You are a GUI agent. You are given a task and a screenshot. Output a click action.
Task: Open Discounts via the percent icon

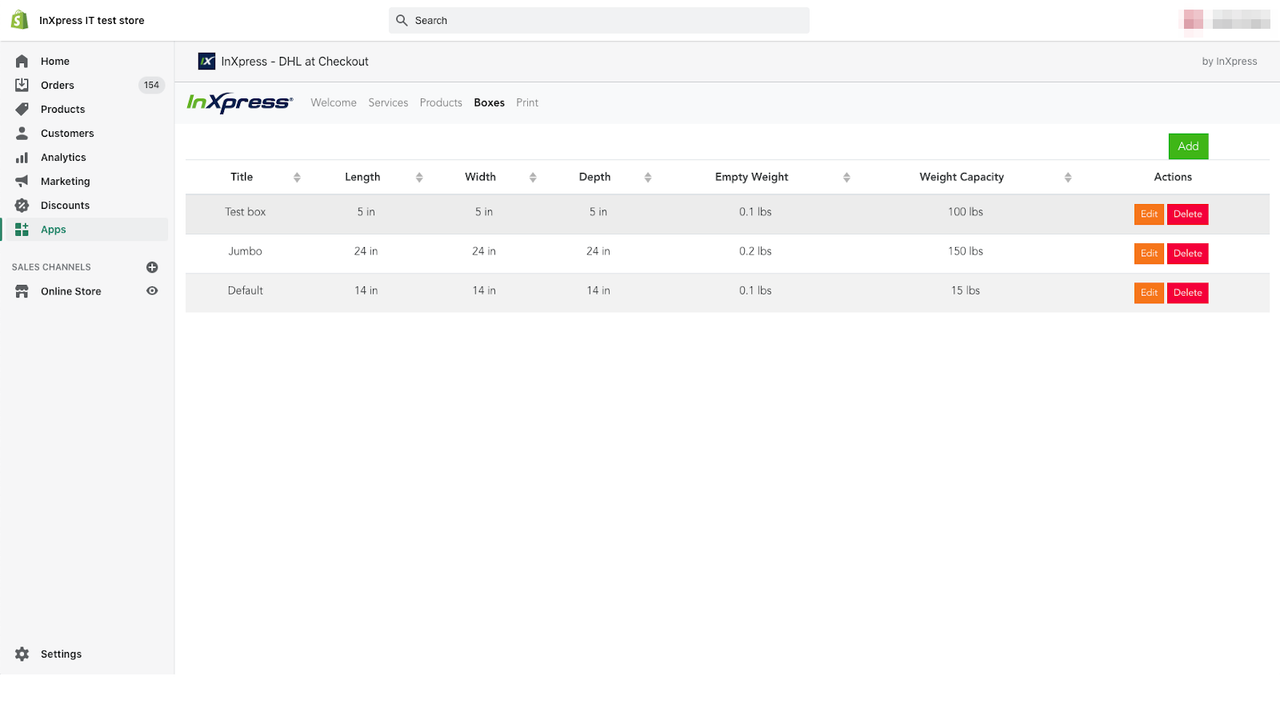click(22, 205)
